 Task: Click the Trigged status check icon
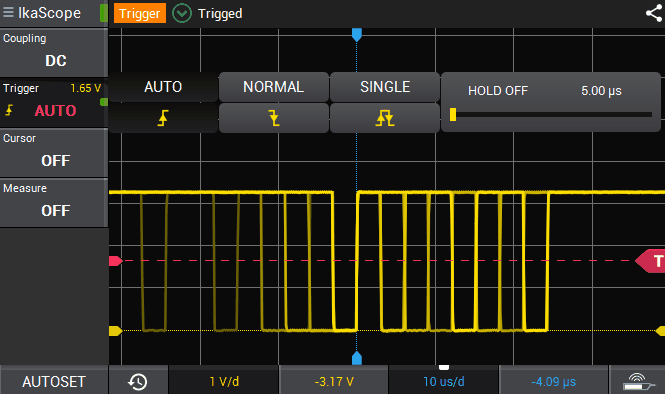click(x=182, y=14)
